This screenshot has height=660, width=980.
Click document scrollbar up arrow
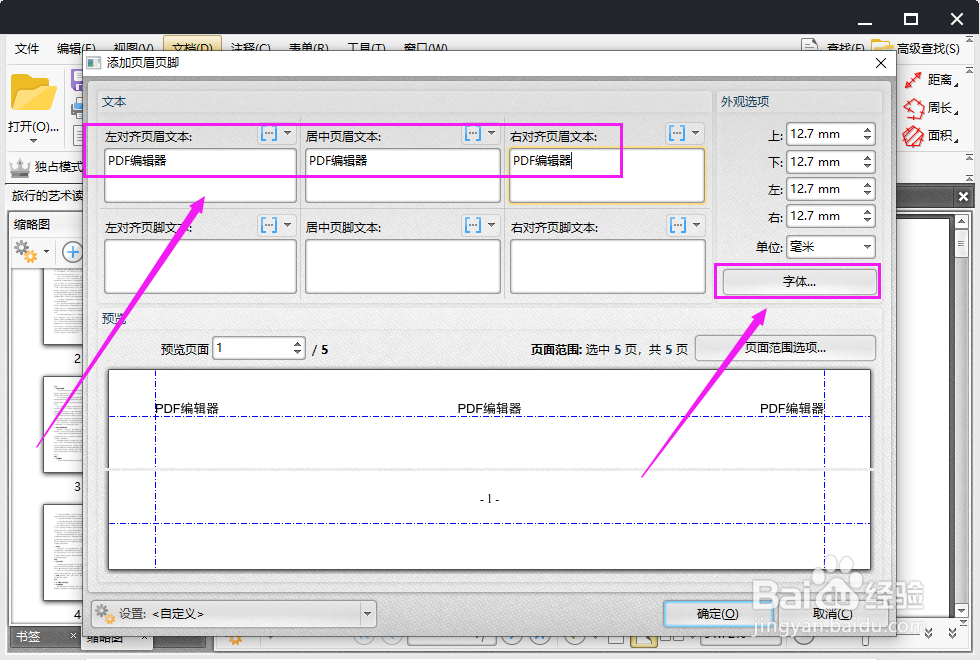(961, 221)
